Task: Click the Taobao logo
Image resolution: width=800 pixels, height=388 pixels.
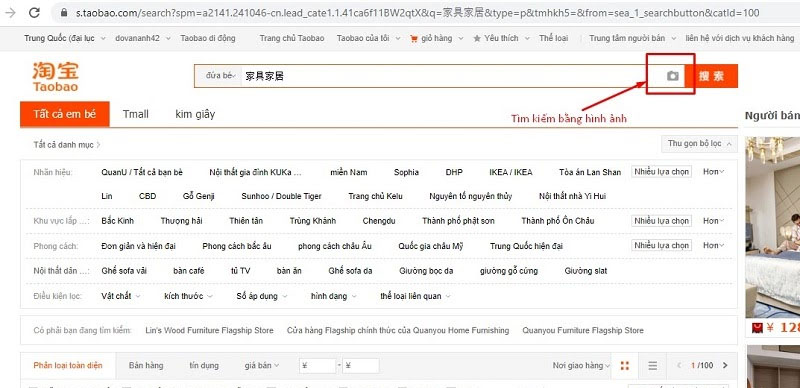Action: (56, 77)
